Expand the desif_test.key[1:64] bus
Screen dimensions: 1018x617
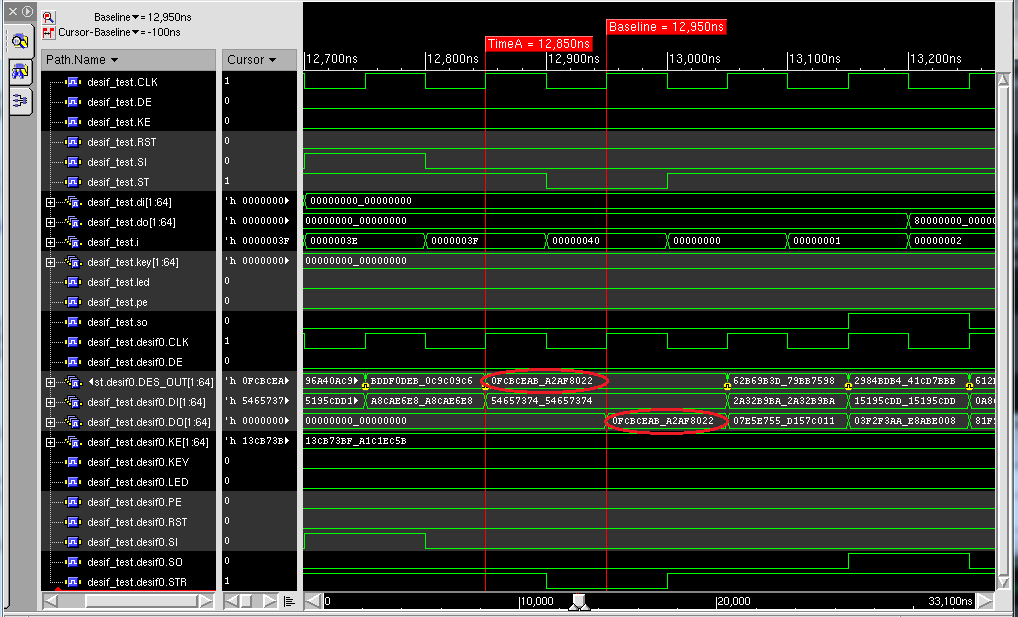(51, 262)
